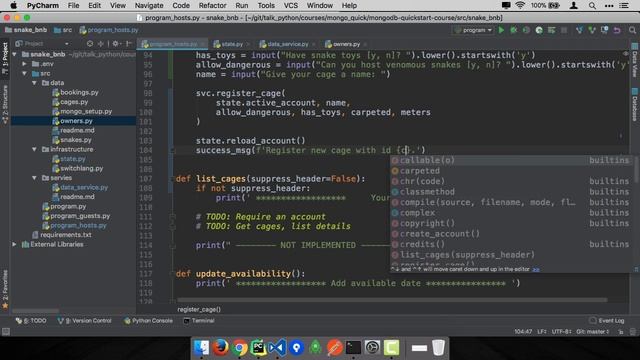This screenshot has height=360, width=640.
Task: Click VCS commit icon
Action: pos(592,30)
